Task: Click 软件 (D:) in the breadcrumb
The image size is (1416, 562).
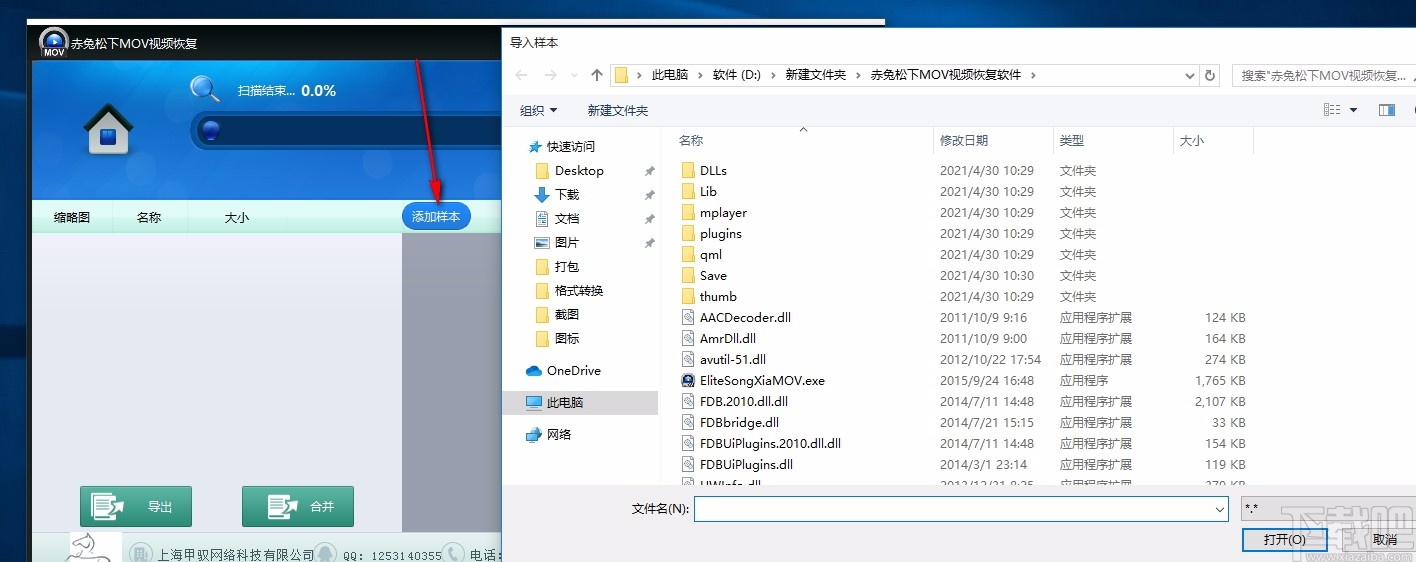Action: (x=737, y=75)
